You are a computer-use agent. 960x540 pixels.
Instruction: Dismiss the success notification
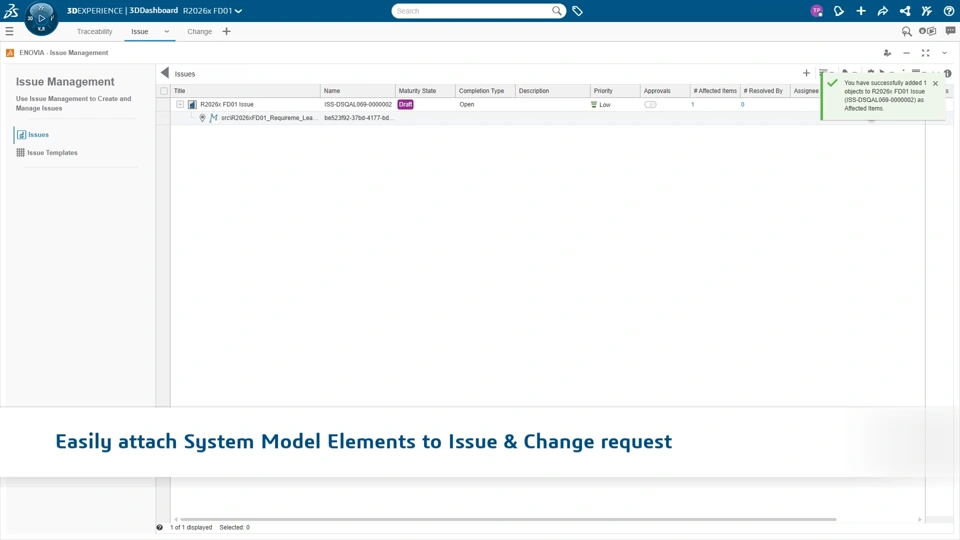click(x=936, y=83)
